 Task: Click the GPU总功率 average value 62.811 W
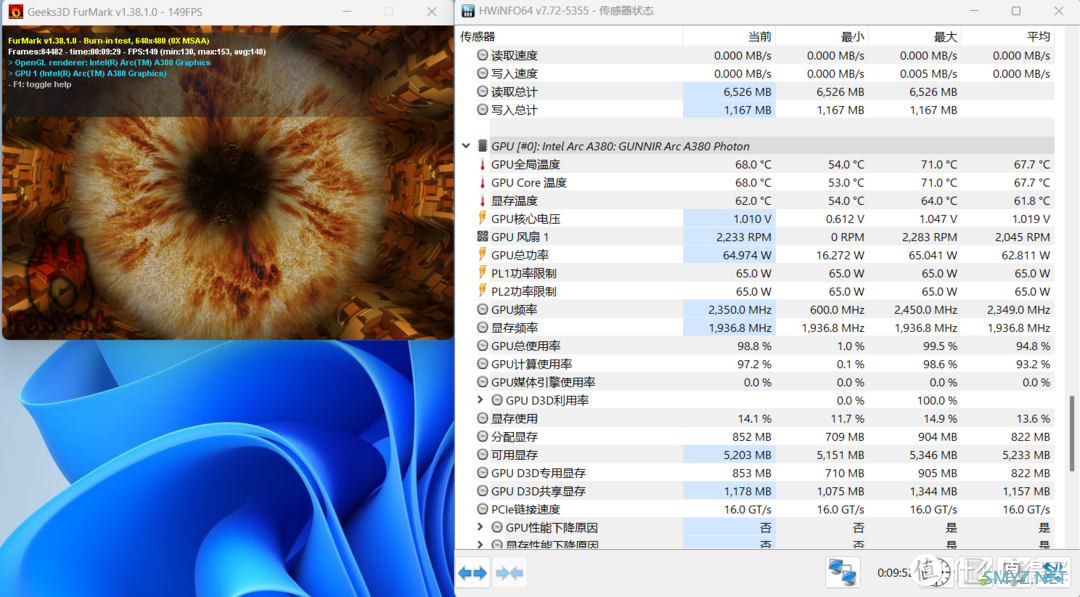(1026, 255)
